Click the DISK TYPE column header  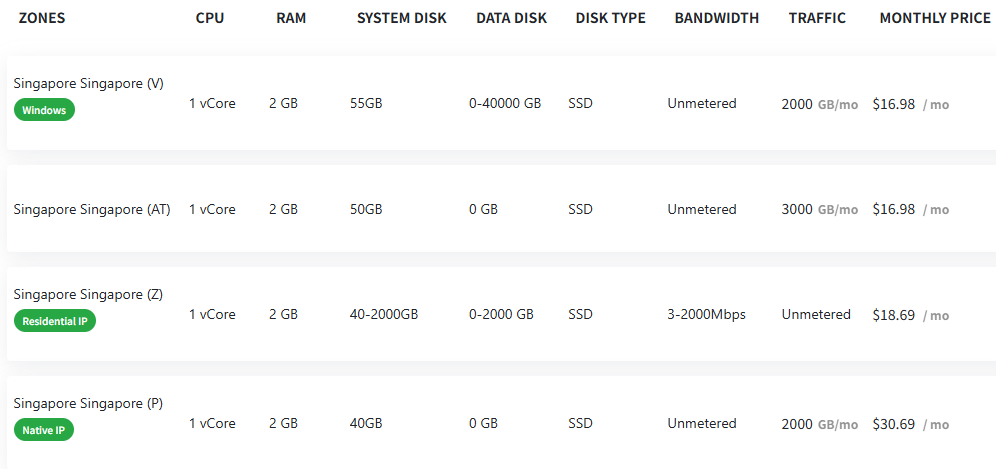(x=610, y=18)
